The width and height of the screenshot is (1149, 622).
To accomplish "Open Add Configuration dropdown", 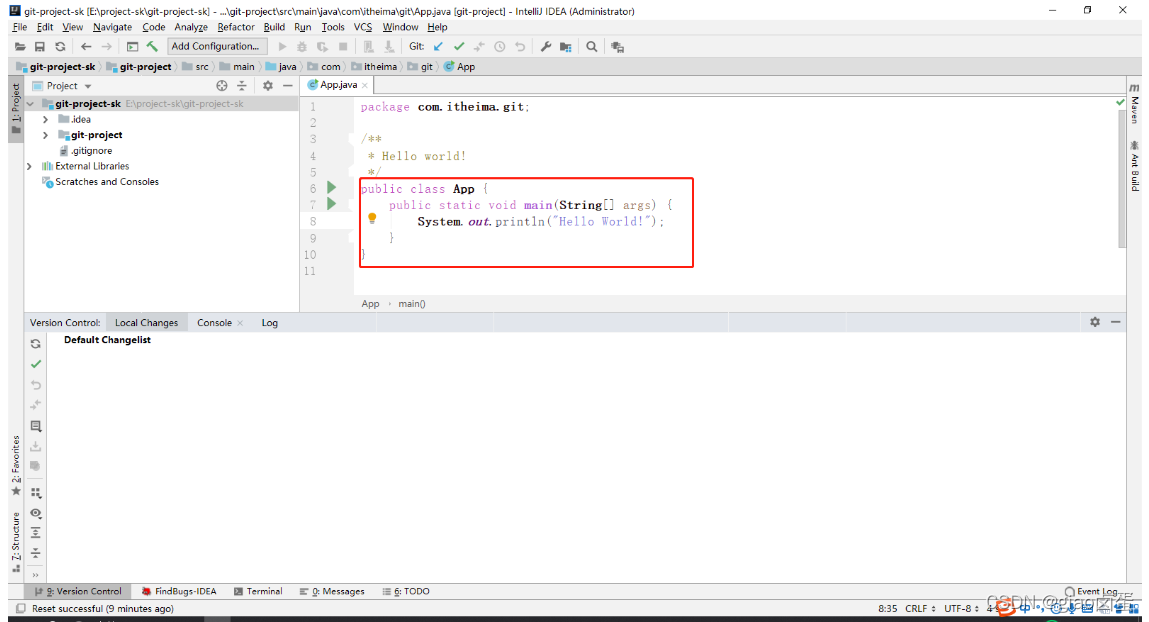I will tap(217, 46).
